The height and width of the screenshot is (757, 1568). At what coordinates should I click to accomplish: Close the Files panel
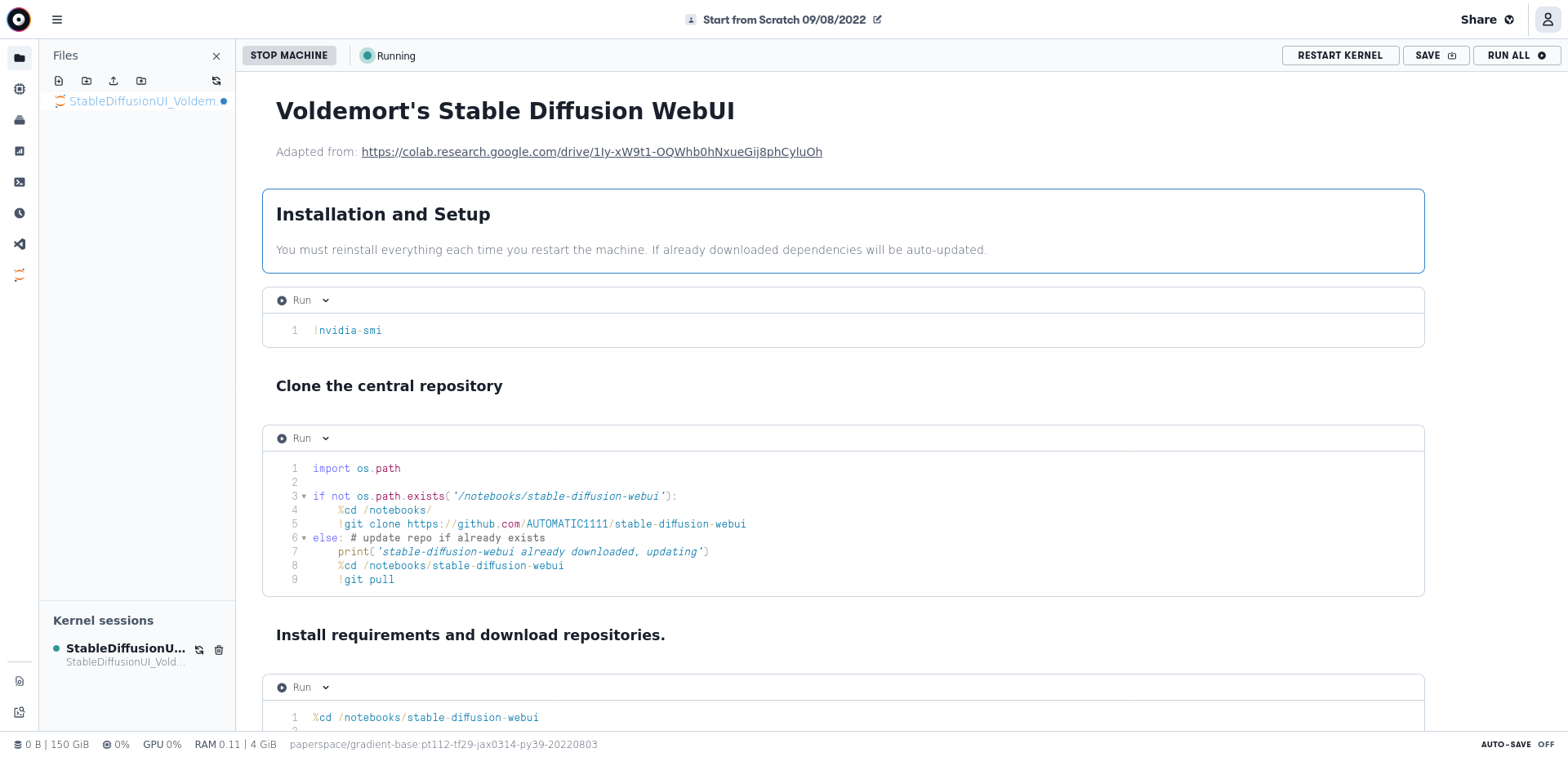[x=216, y=56]
